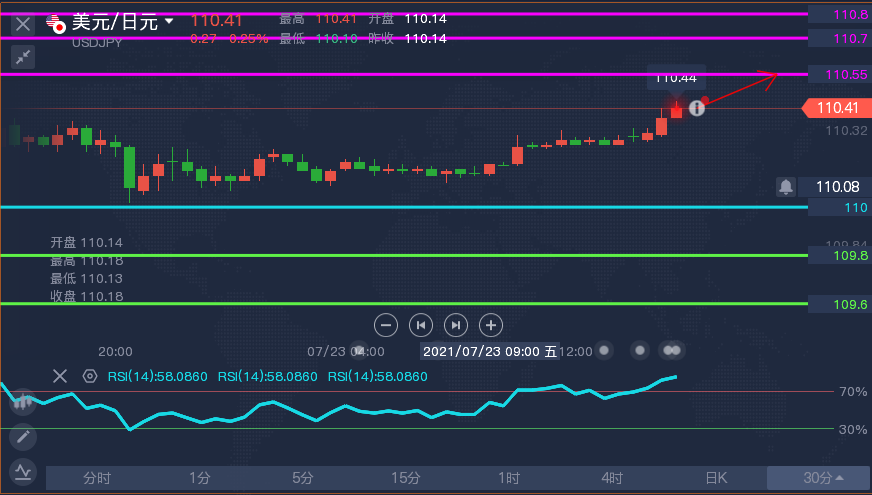Click the zoom out minus button
The height and width of the screenshot is (495, 872).
(x=387, y=324)
